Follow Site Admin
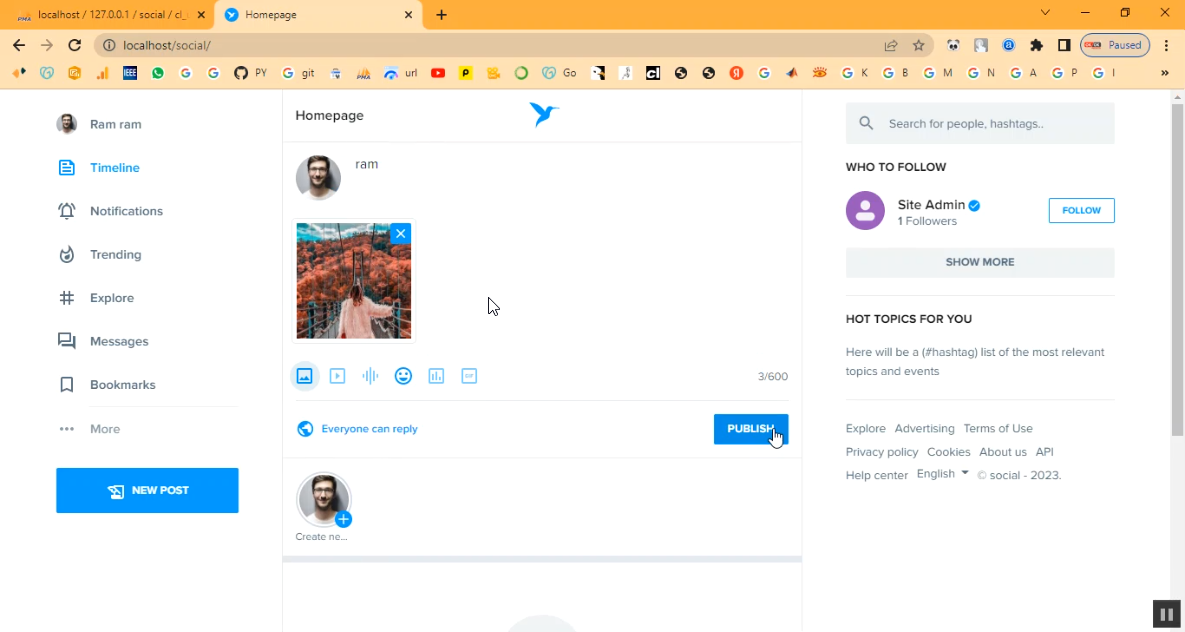This screenshot has width=1185, height=632. tap(1081, 210)
